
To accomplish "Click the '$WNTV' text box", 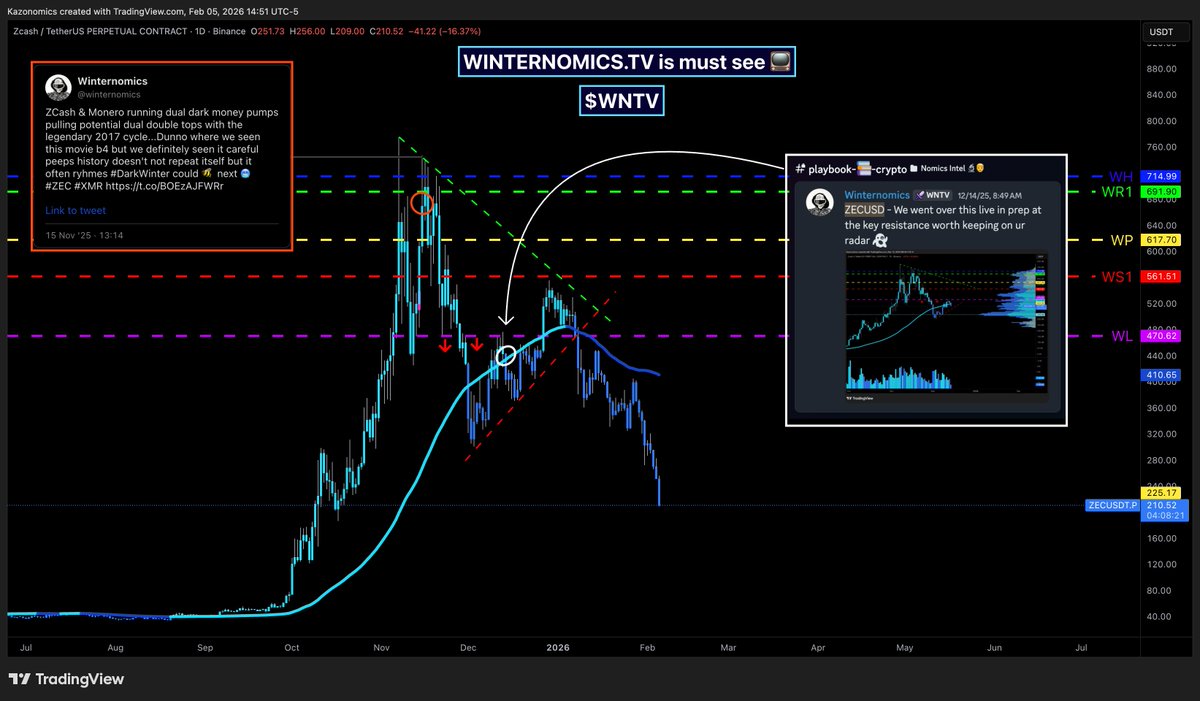I will [x=622, y=100].
